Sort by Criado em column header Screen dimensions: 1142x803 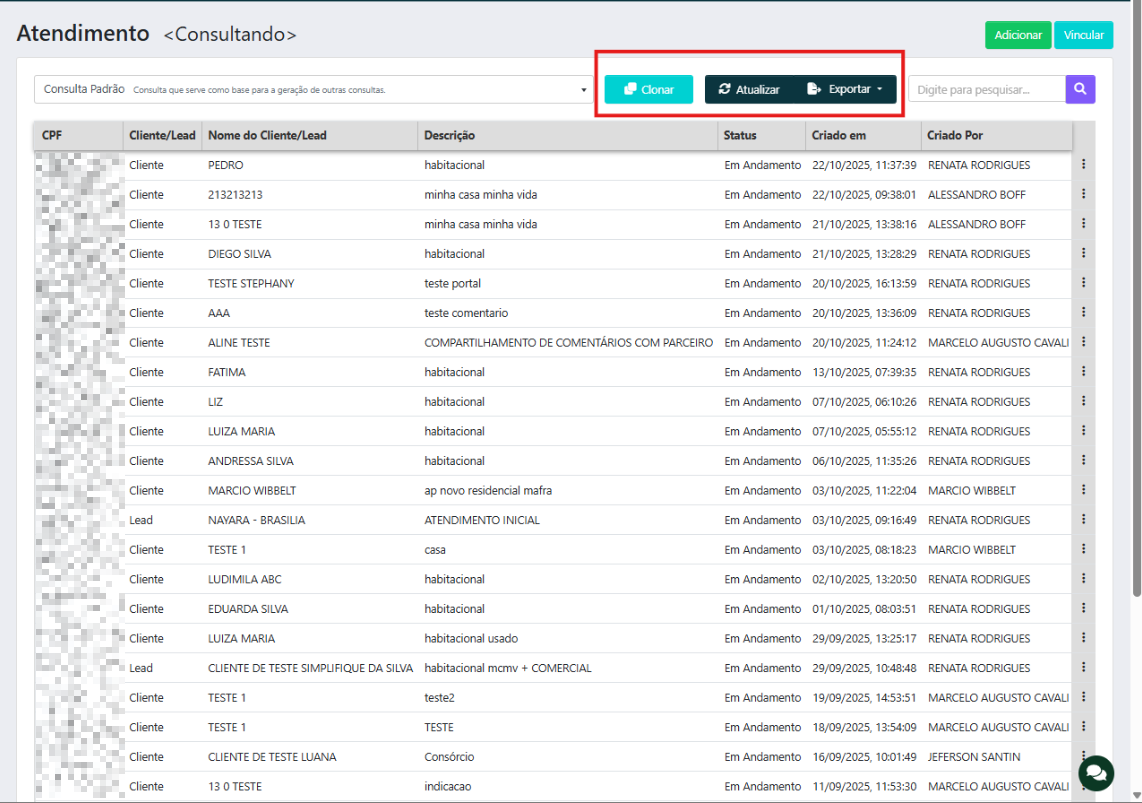[839, 135]
